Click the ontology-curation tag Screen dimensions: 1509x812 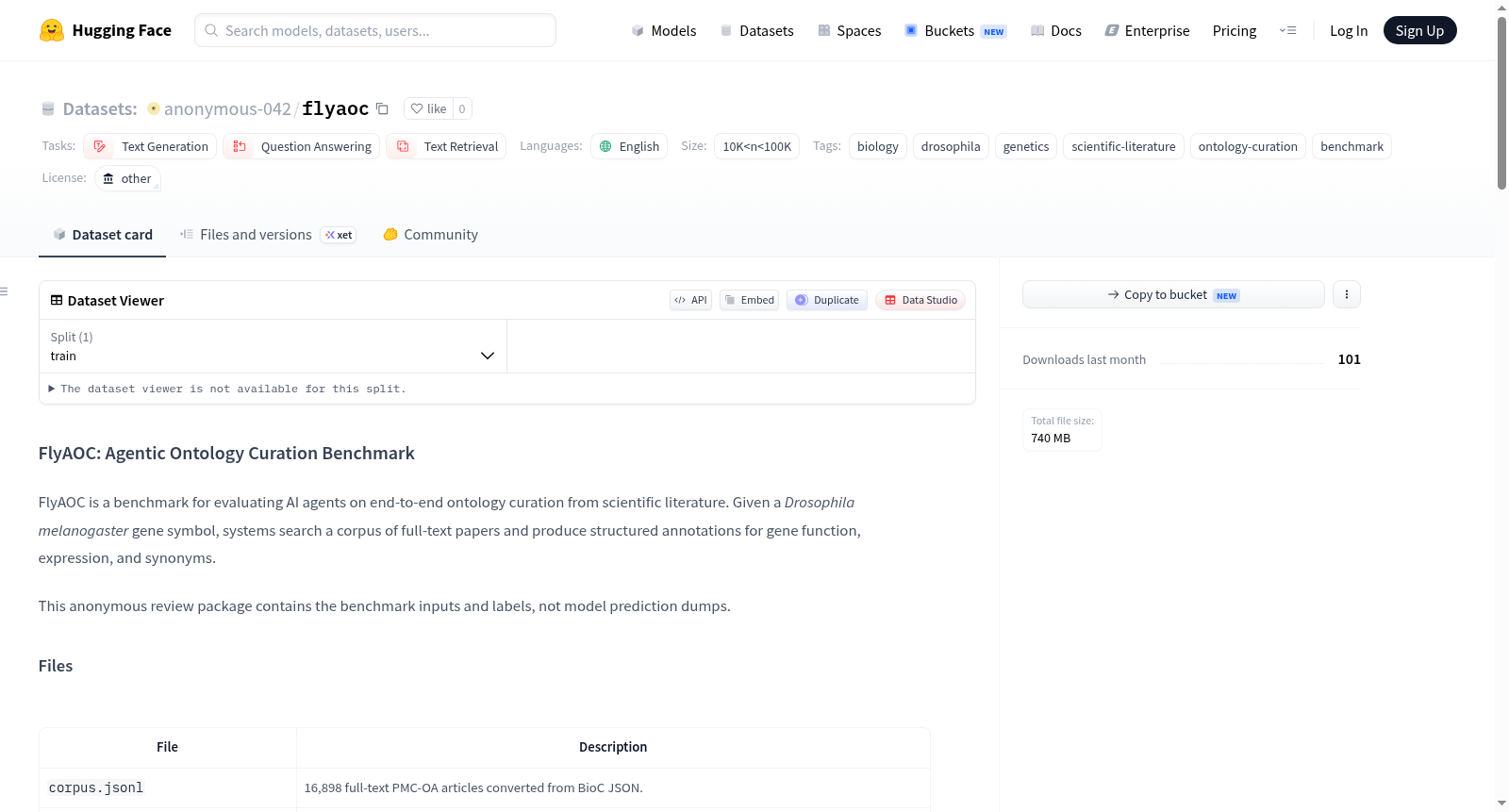(x=1248, y=146)
